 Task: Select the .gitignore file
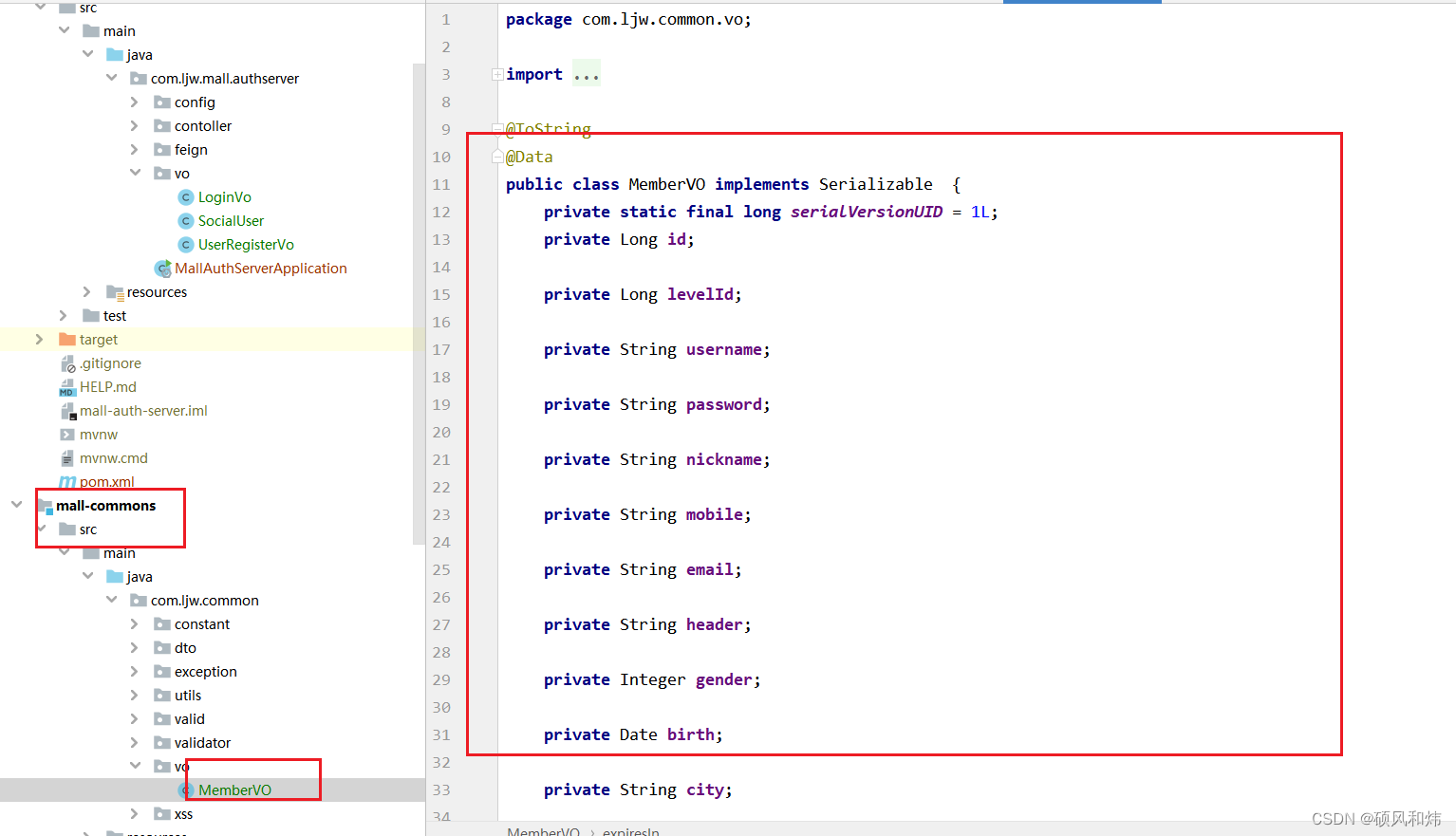tap(110, 363)
